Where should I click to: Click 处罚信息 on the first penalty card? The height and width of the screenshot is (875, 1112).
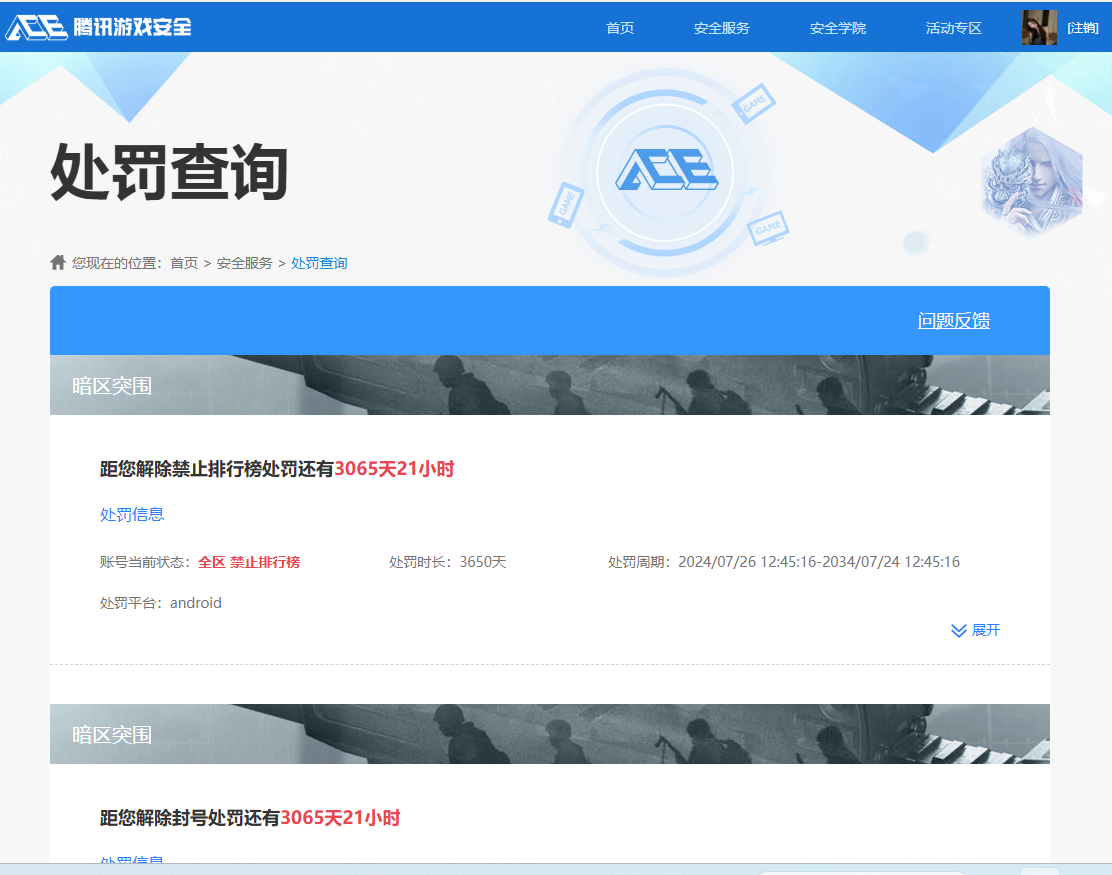[130, 514]
